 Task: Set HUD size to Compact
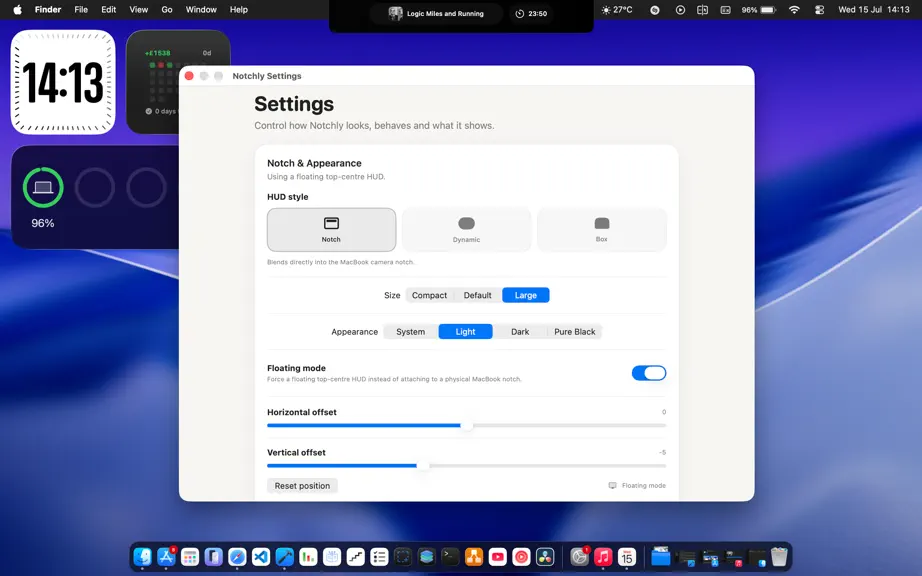tap(429, 295)
